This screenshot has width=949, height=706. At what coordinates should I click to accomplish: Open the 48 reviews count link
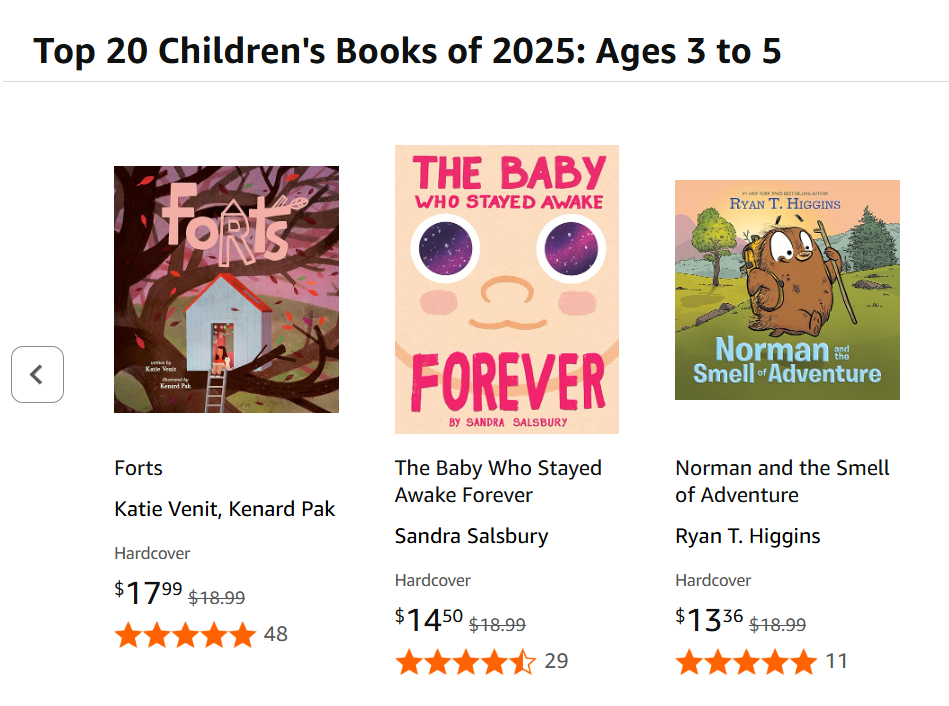[x=275, y=634]
